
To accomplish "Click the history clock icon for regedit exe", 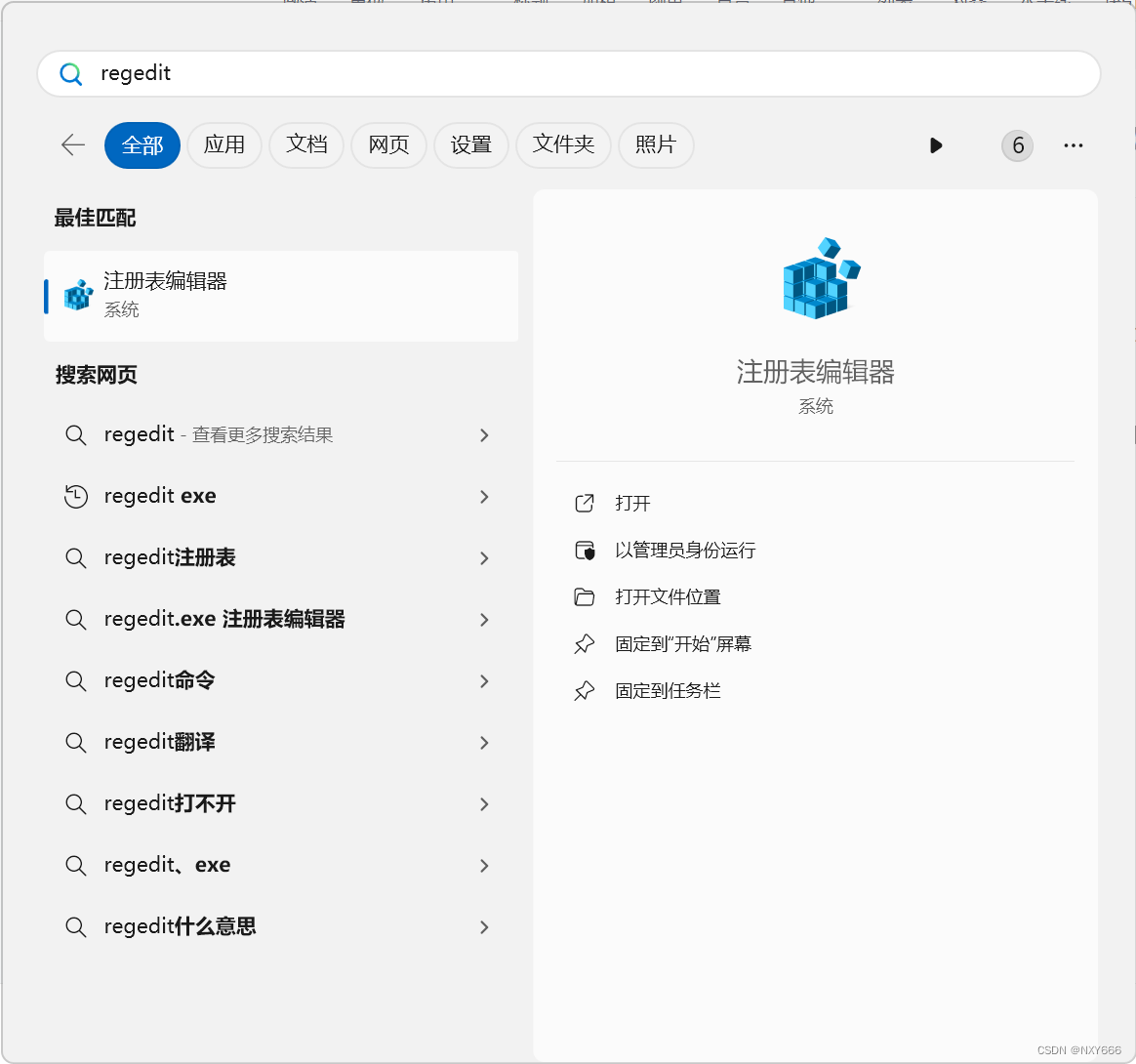I will [75, 497].
